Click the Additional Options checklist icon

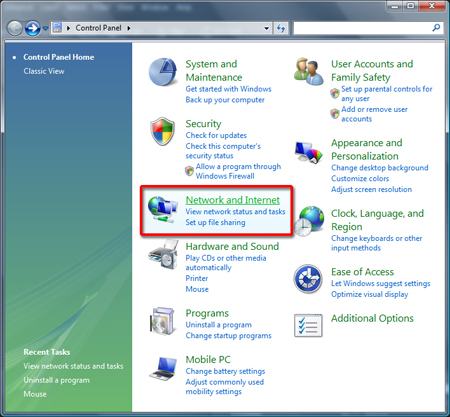[x=308, y=325]
